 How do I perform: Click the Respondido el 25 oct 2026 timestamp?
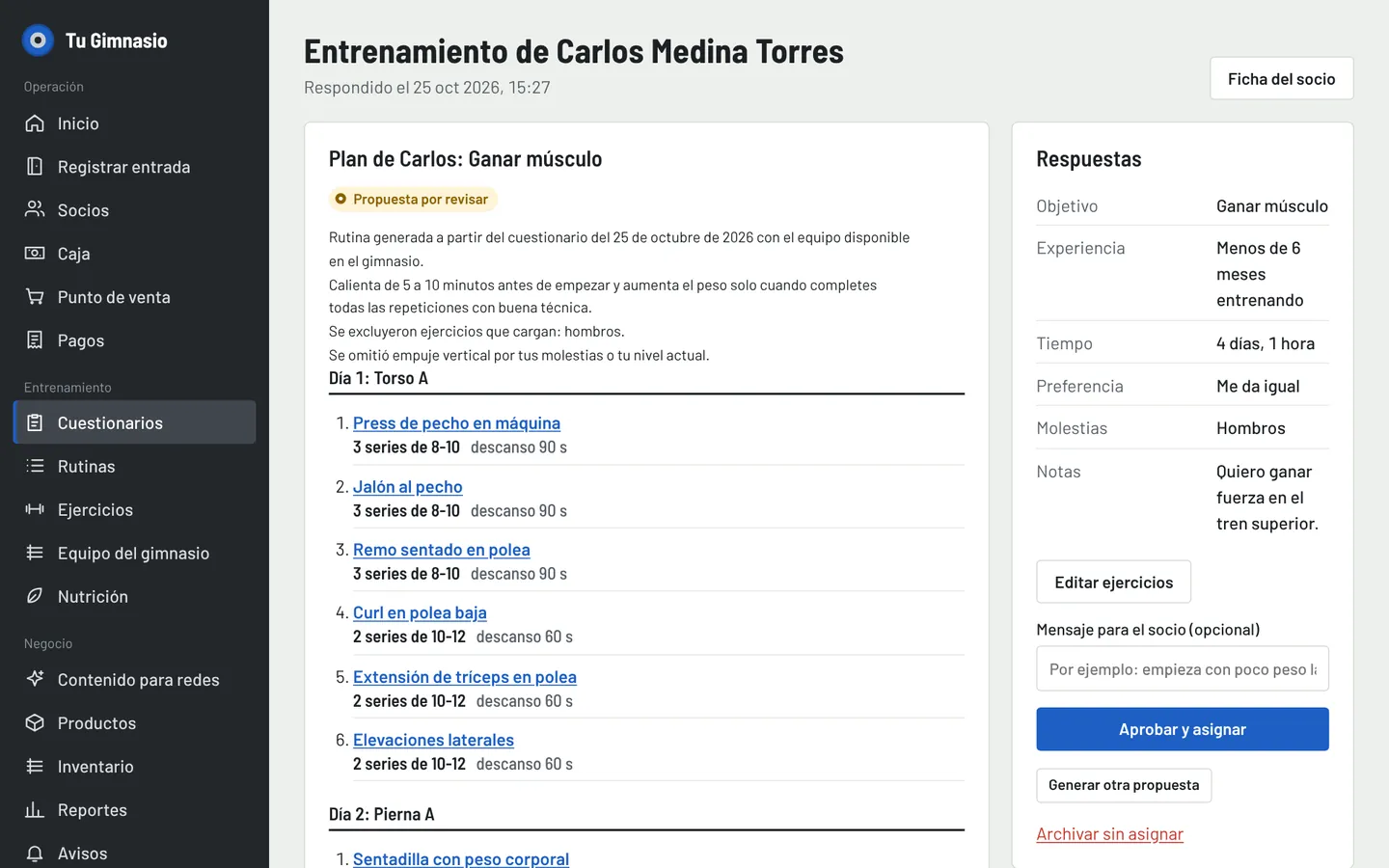pos(427,88)
